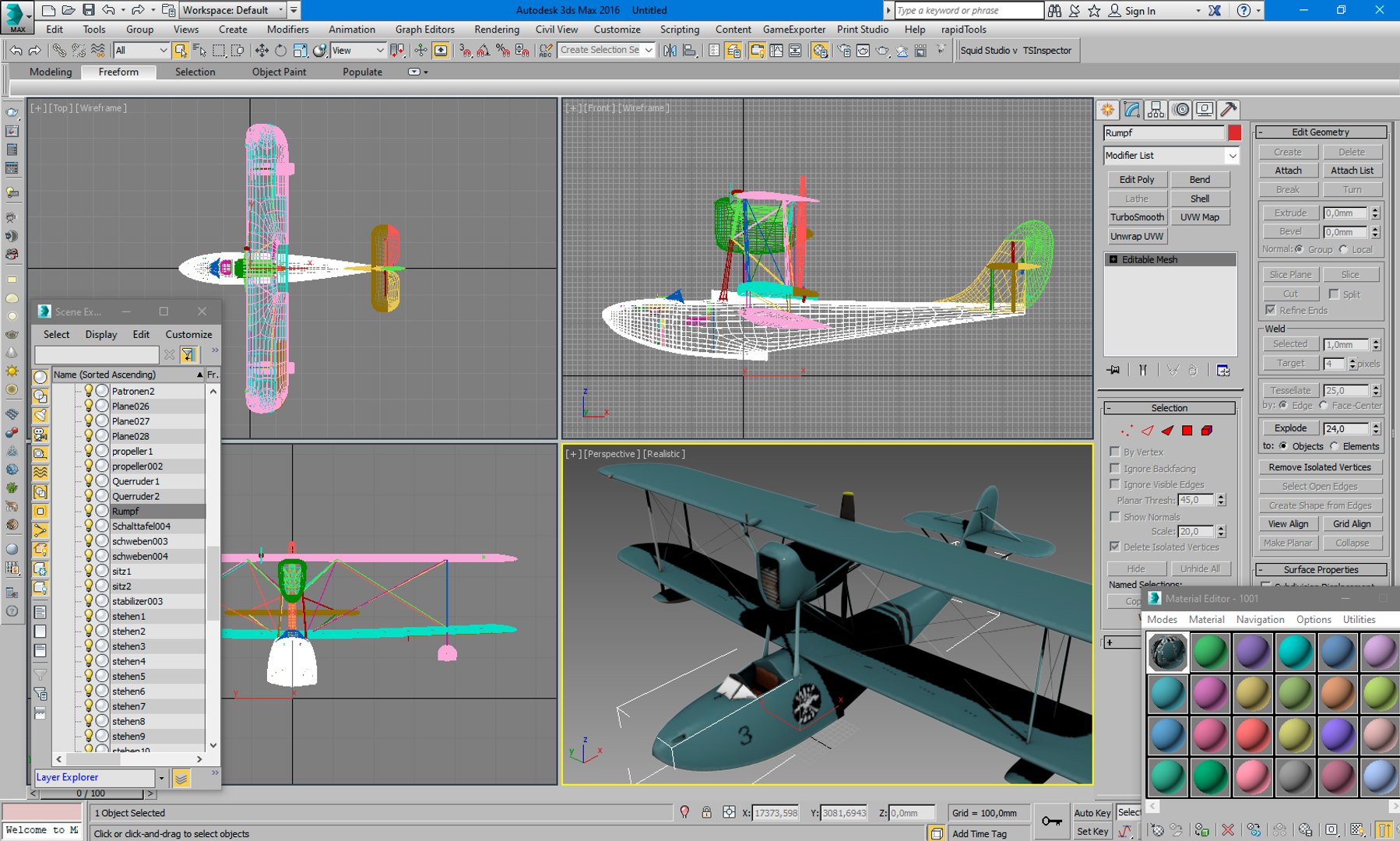Click the Mirror tool in main toolbar

(x=670, y=51)
